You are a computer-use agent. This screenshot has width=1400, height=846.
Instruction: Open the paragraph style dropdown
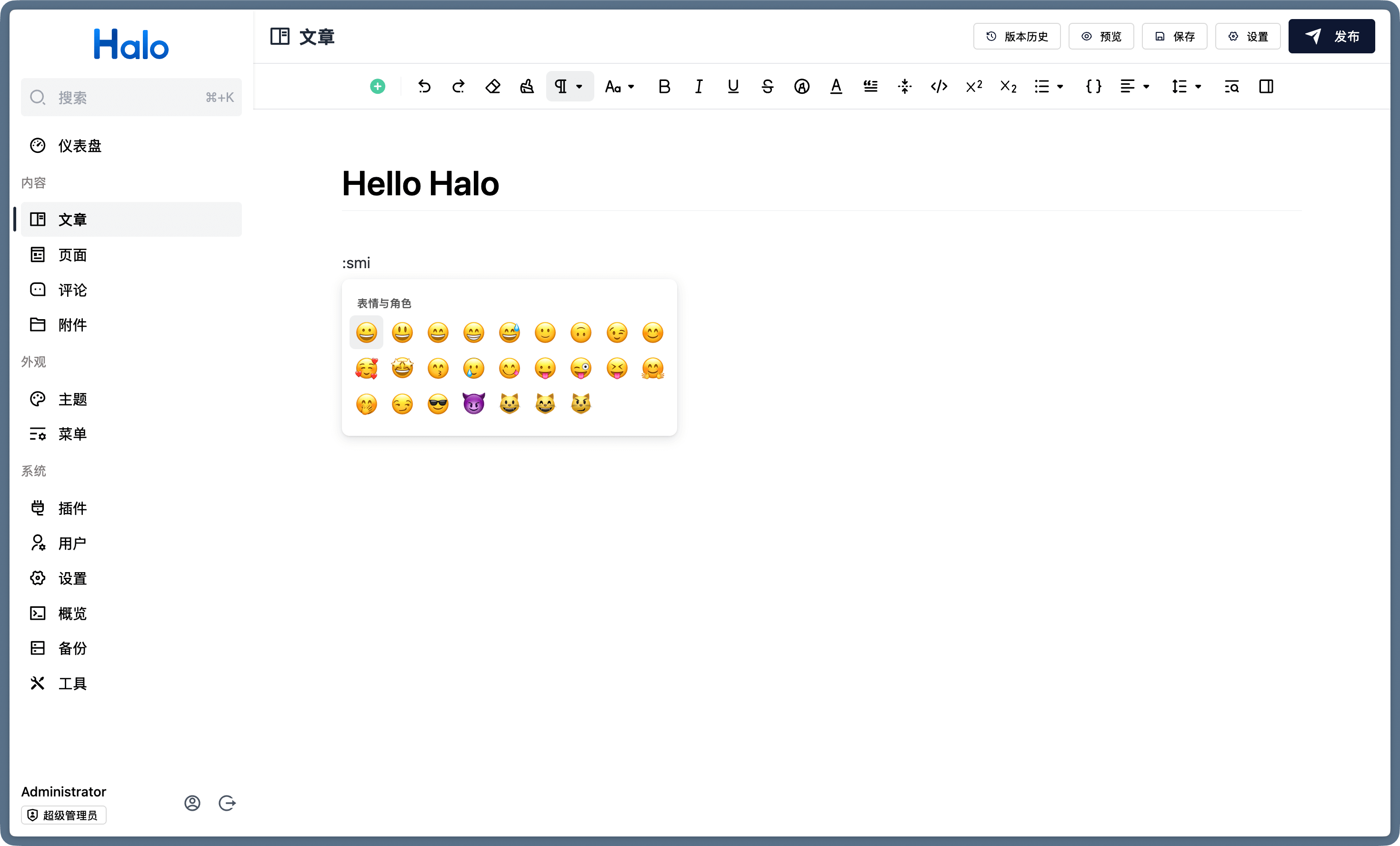coord(570,86)
